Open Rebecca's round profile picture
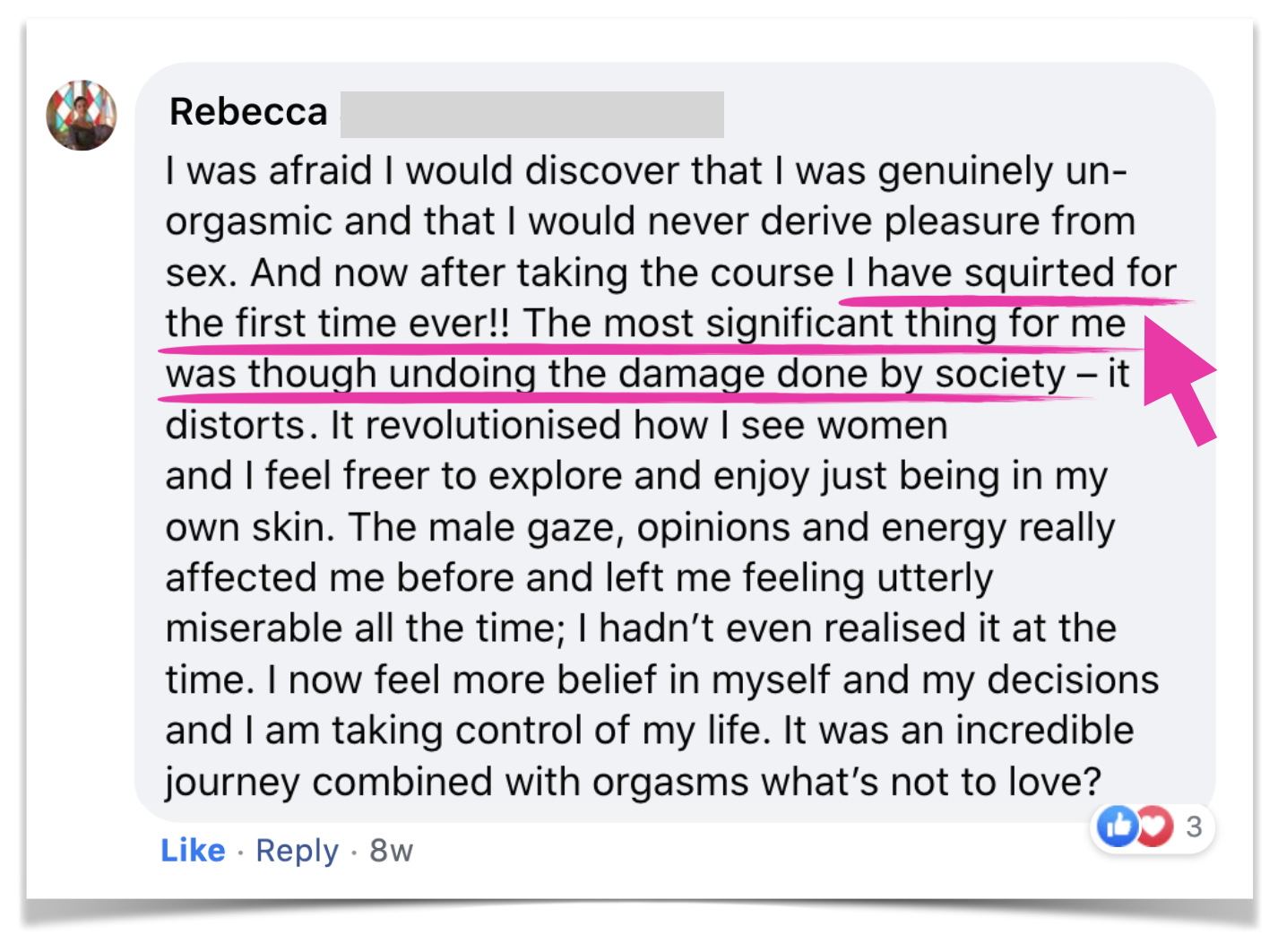 point(82,115)
